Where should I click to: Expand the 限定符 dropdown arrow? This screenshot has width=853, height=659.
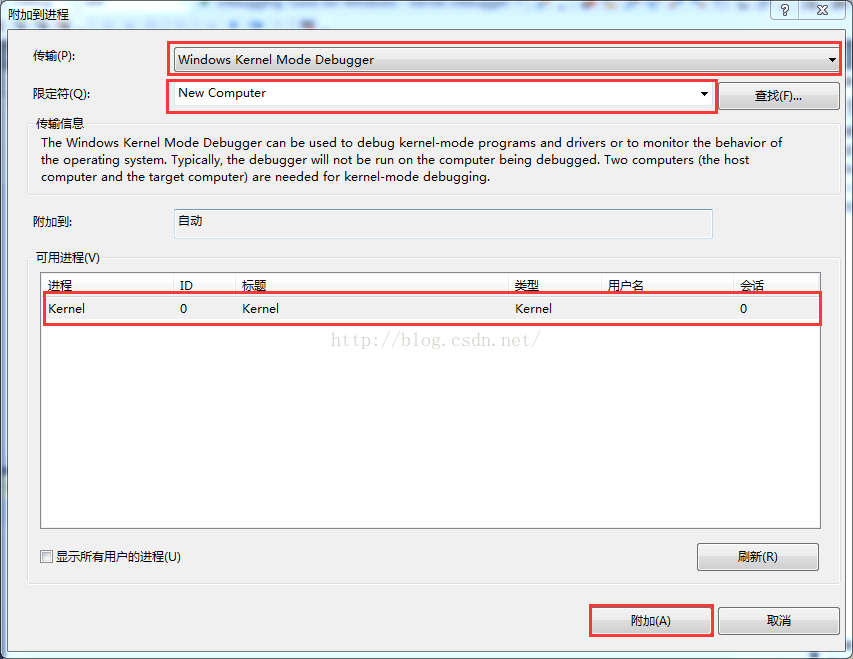click(x=704, y=94)
